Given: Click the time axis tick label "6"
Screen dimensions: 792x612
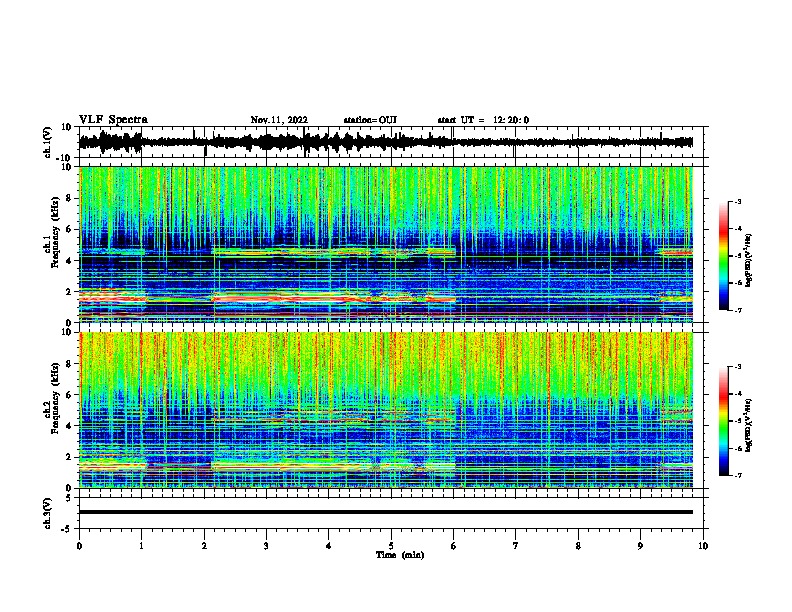Looking at the screenshot, I should coord(454,546).
